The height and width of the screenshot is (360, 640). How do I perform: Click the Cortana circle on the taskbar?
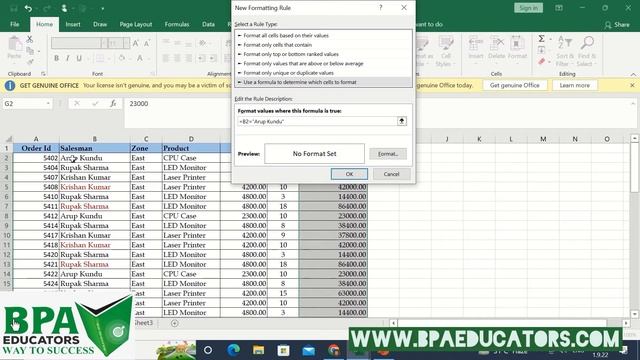pos(208,350)
